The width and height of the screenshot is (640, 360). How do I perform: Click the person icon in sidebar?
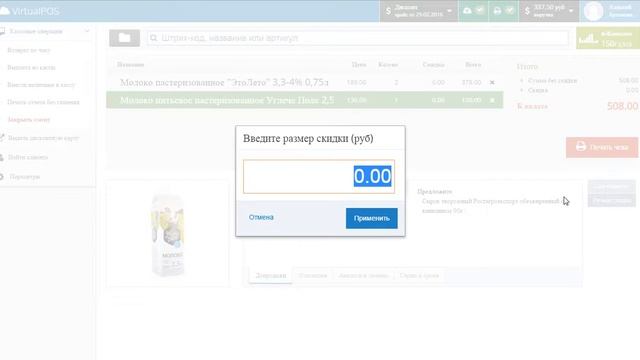click(x=2, y=157)
